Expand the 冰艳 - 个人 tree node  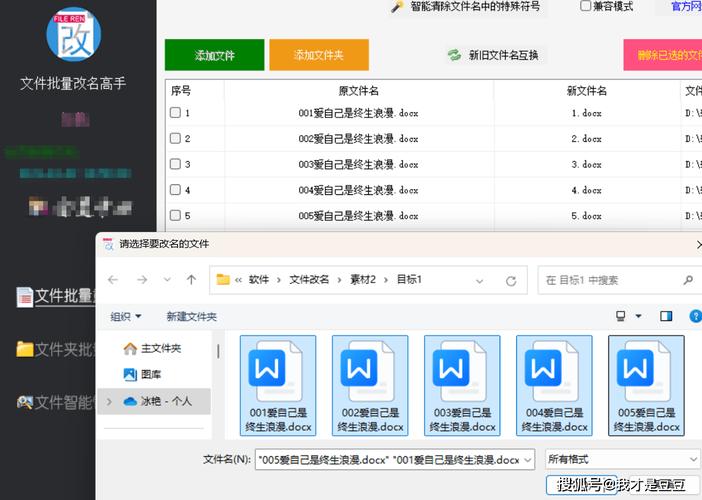pyautogui.click(x=108, y=401)
